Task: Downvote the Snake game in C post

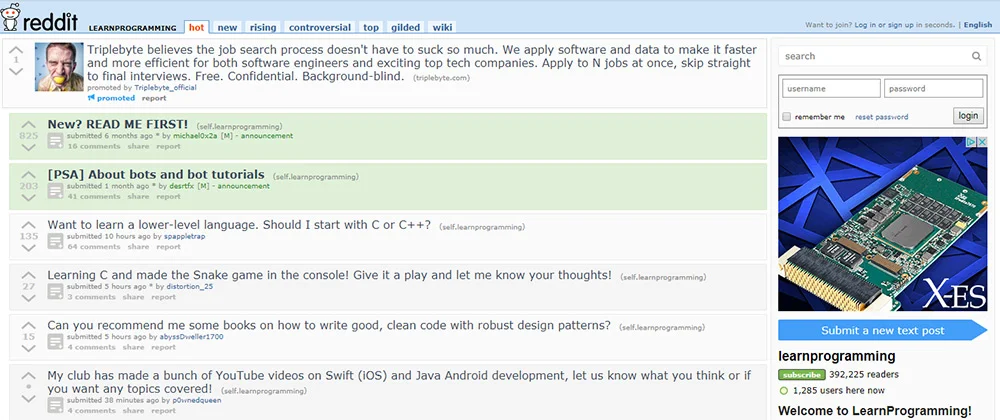Action: pos(29,298)
